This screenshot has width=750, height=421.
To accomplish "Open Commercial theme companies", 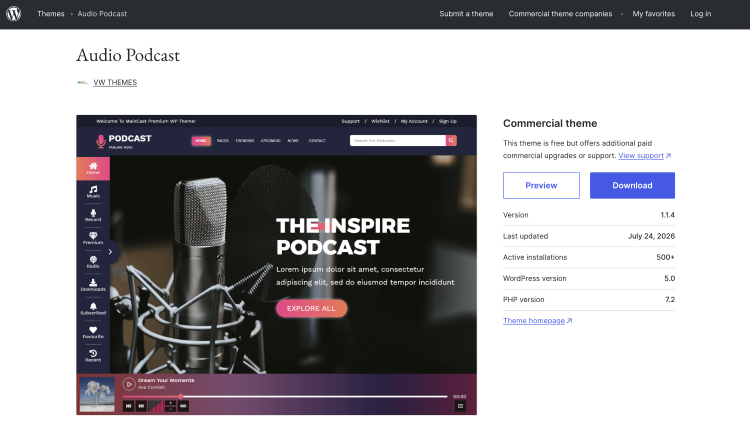I will click(x=560, y=14).
